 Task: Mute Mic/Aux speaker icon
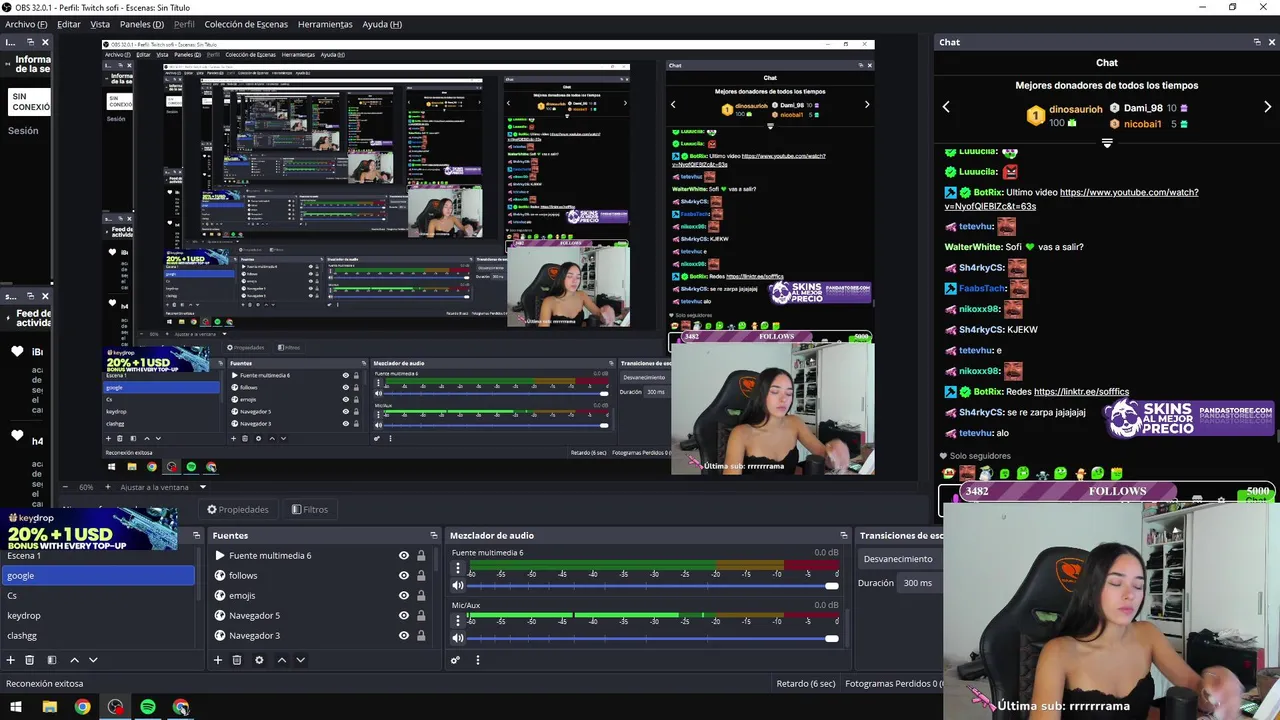(458, 638)
